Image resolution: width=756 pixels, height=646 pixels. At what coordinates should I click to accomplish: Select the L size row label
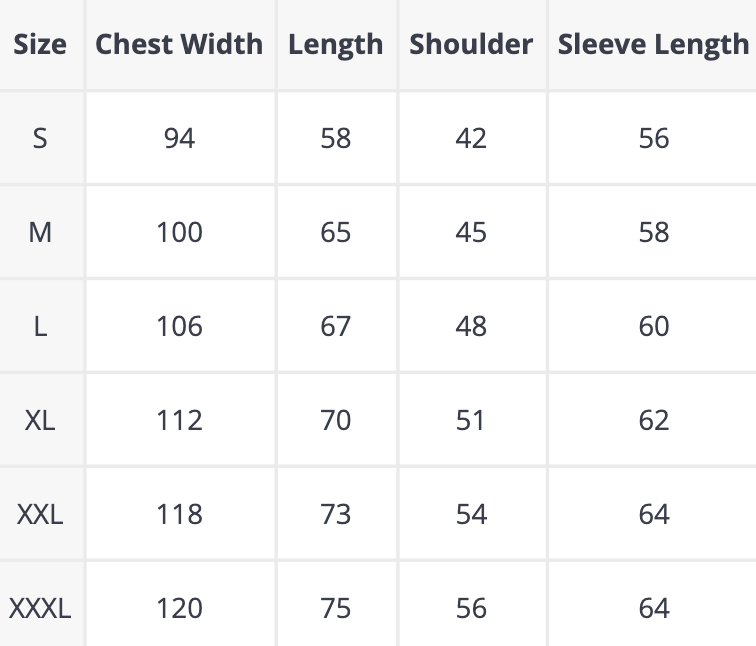40,326
